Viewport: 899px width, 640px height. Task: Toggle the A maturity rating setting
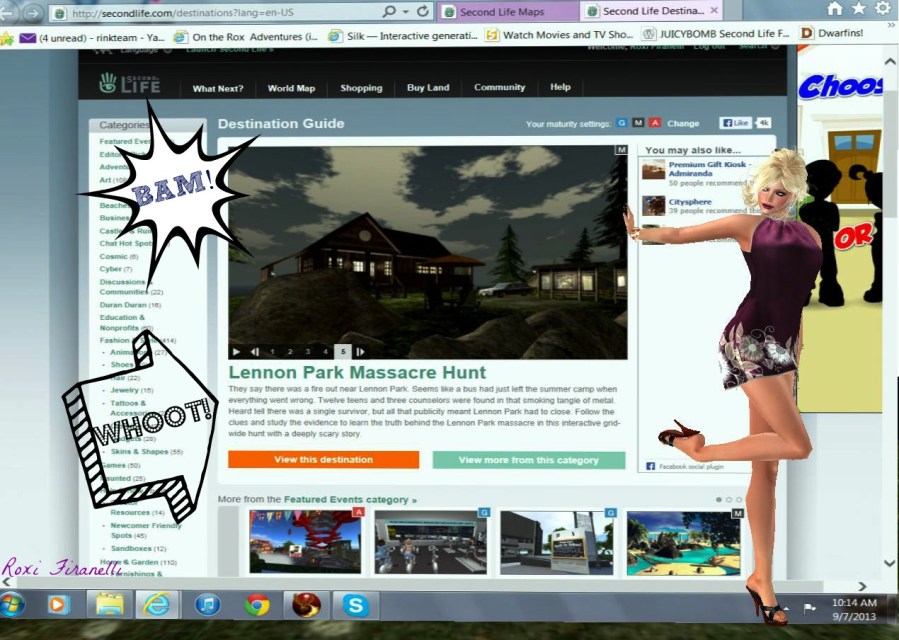coord(655,123)
